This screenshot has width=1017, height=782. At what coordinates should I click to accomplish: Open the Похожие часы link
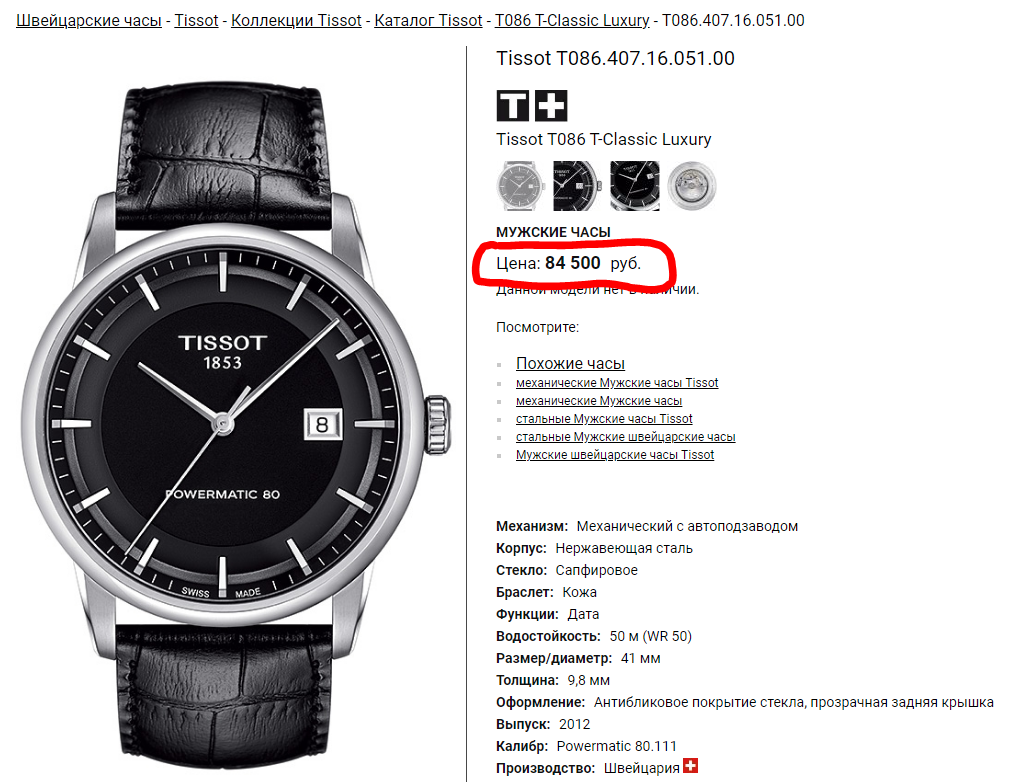(x=570, y=363)
